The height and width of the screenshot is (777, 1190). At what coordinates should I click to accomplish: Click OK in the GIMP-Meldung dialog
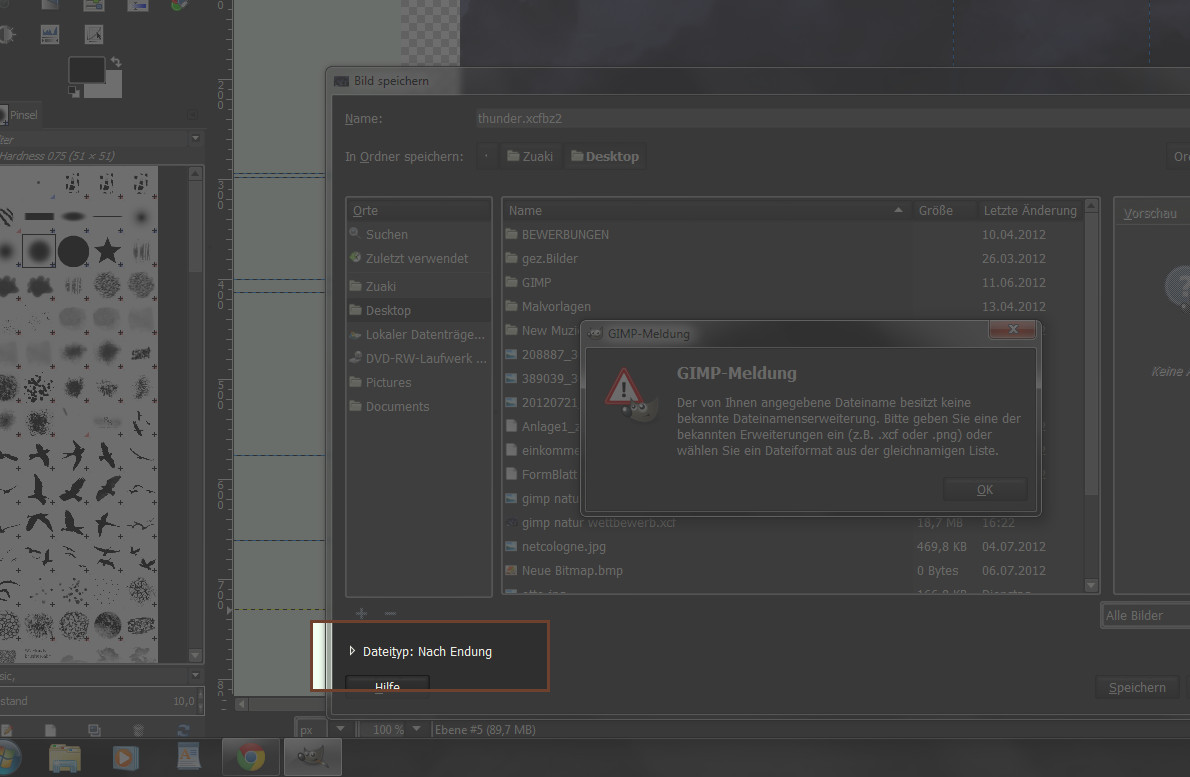pyautogui.click(x=984, y=489)
